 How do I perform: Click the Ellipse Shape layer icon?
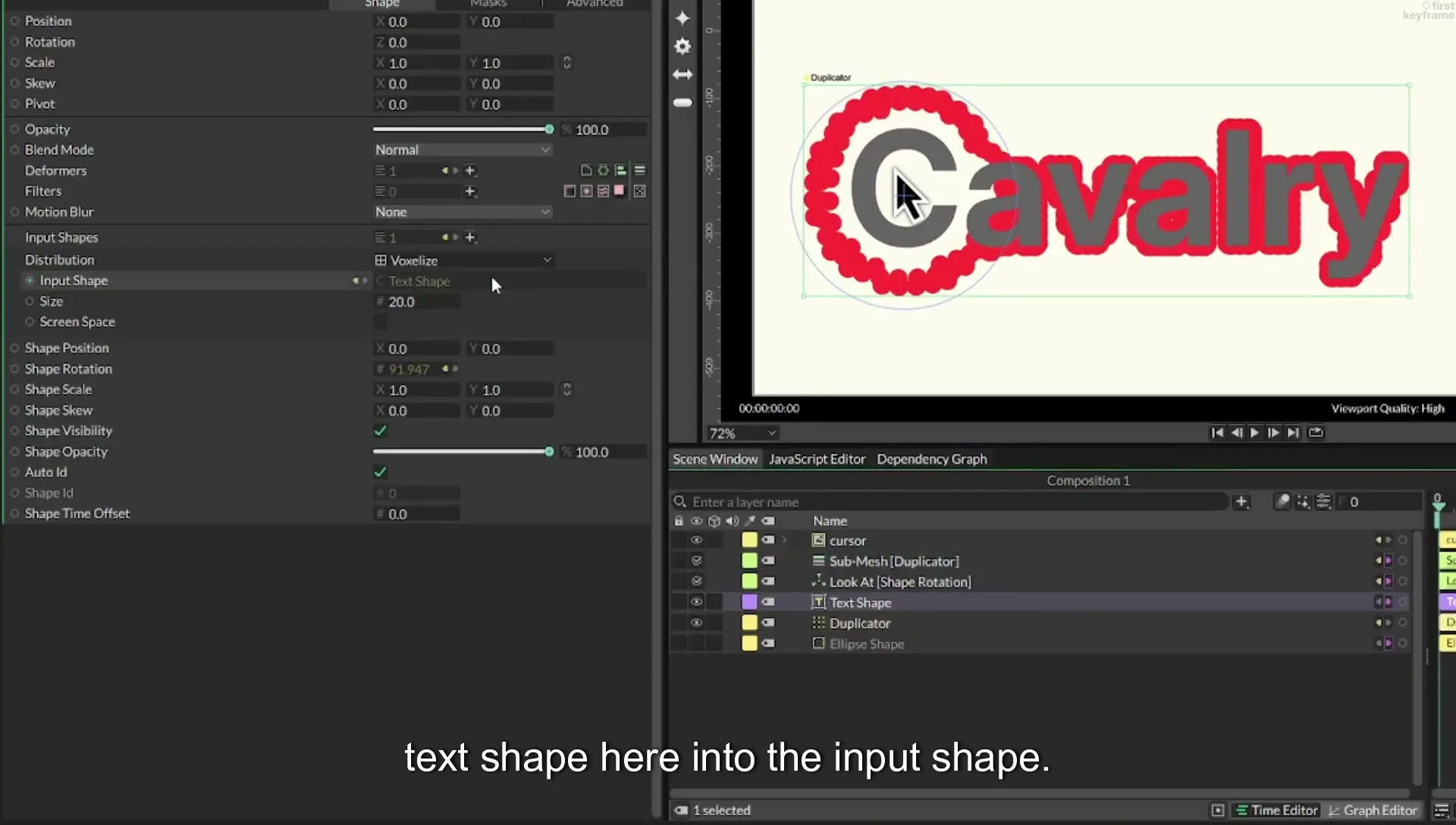click(818, 643)
